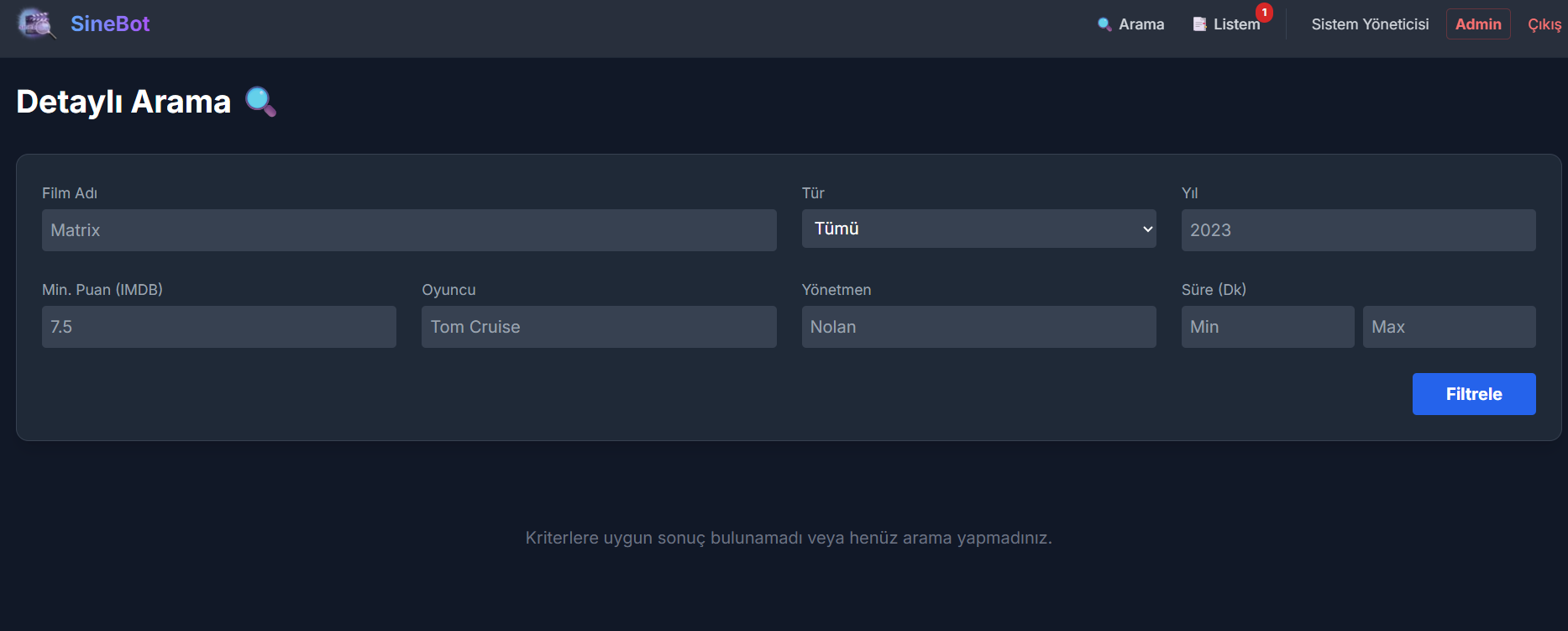This screenshot has width=1568, height=631.
Task: Click into the Yıl year field
Action: click(x=1358, y=230)
